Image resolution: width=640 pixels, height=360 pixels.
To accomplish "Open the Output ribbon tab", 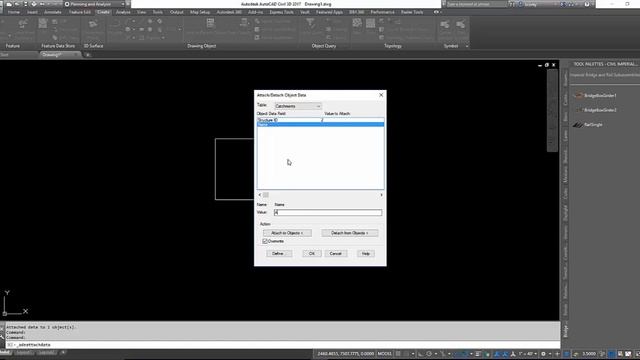I will coord(177,12).
